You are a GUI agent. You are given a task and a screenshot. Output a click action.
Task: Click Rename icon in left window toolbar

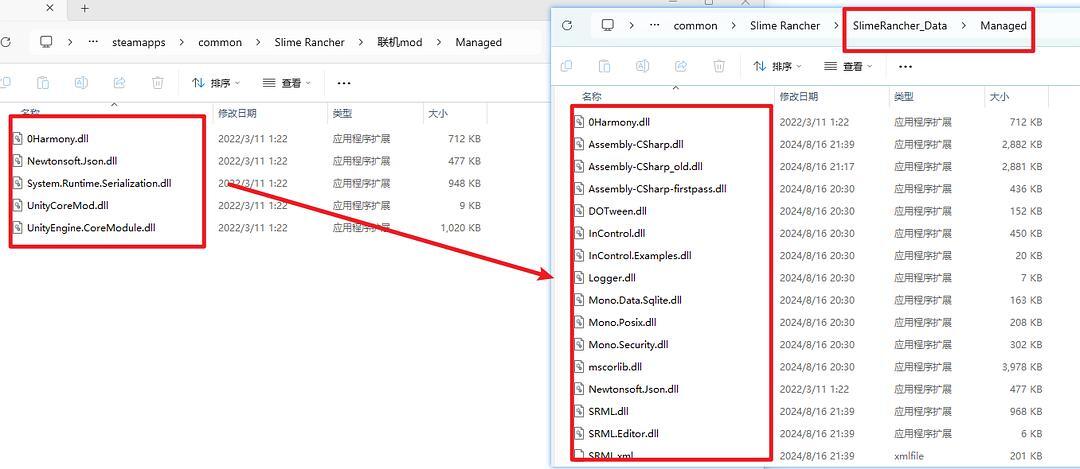point(81,83)
